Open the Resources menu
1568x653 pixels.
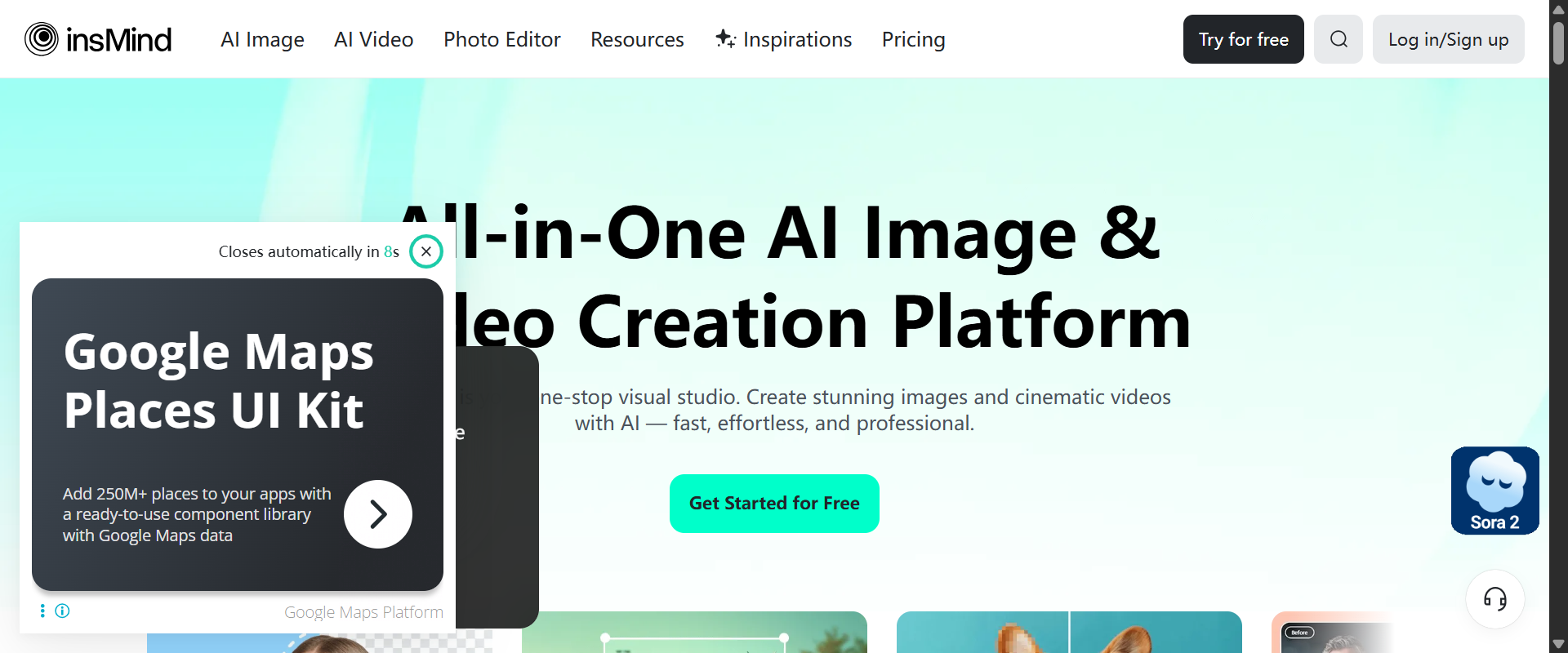637,39
